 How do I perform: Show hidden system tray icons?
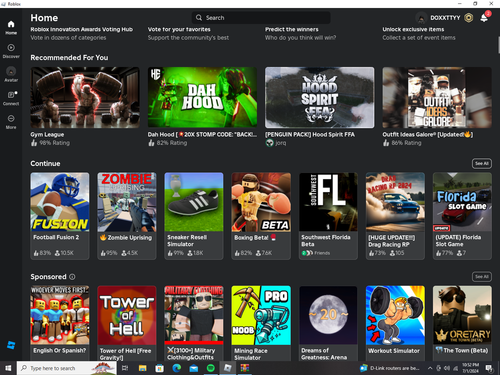coord(430,368)
